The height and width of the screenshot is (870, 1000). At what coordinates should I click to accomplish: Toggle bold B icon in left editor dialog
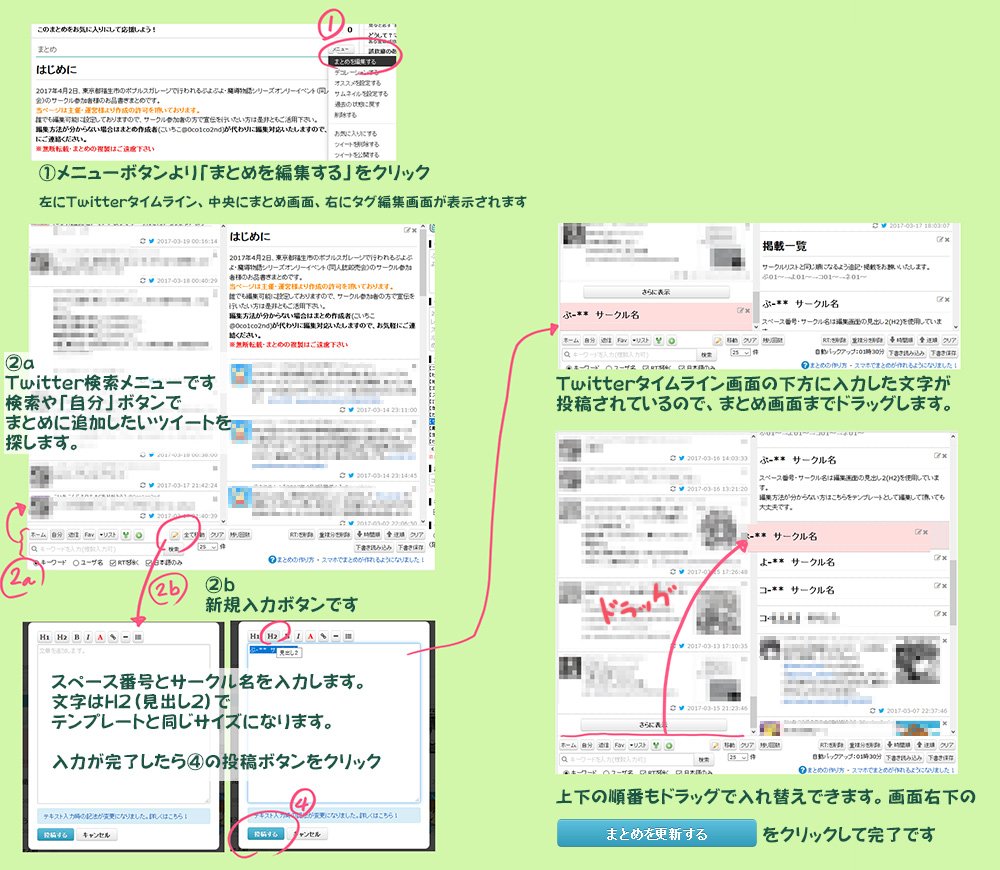77,637
